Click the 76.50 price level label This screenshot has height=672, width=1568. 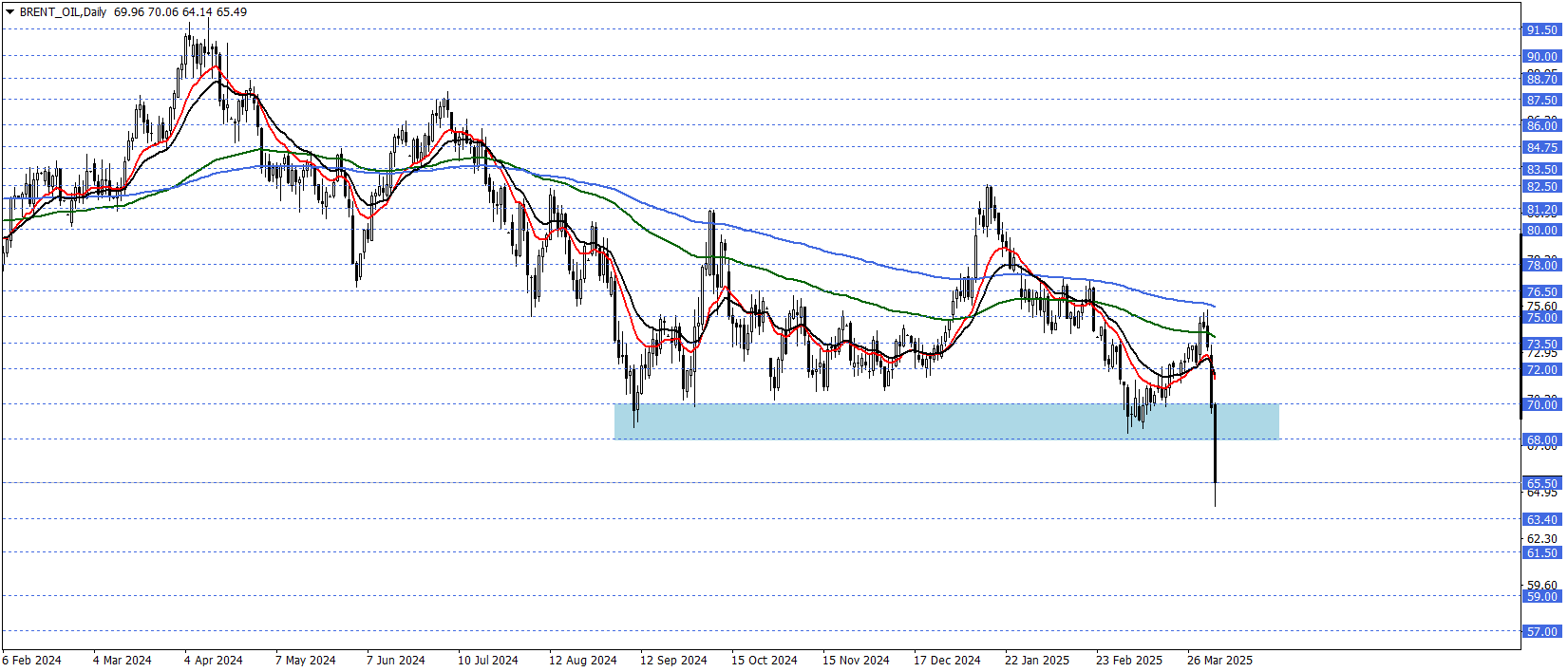pyautogui.click(x=1542, y=292)
